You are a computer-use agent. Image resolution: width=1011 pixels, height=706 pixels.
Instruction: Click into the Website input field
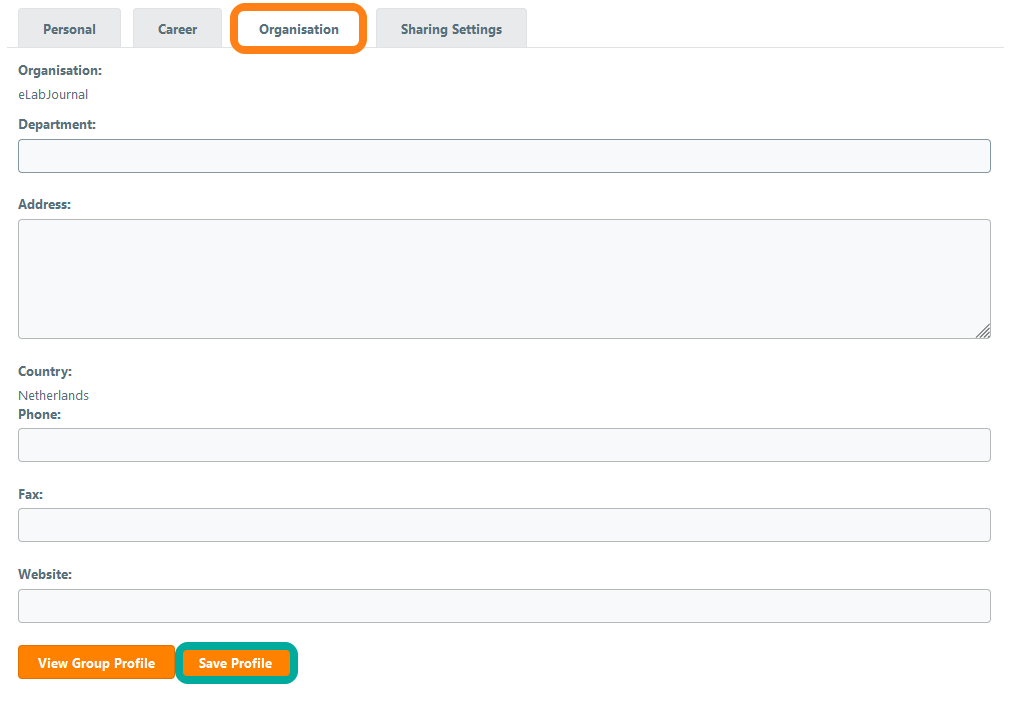[x=504, y=606]
